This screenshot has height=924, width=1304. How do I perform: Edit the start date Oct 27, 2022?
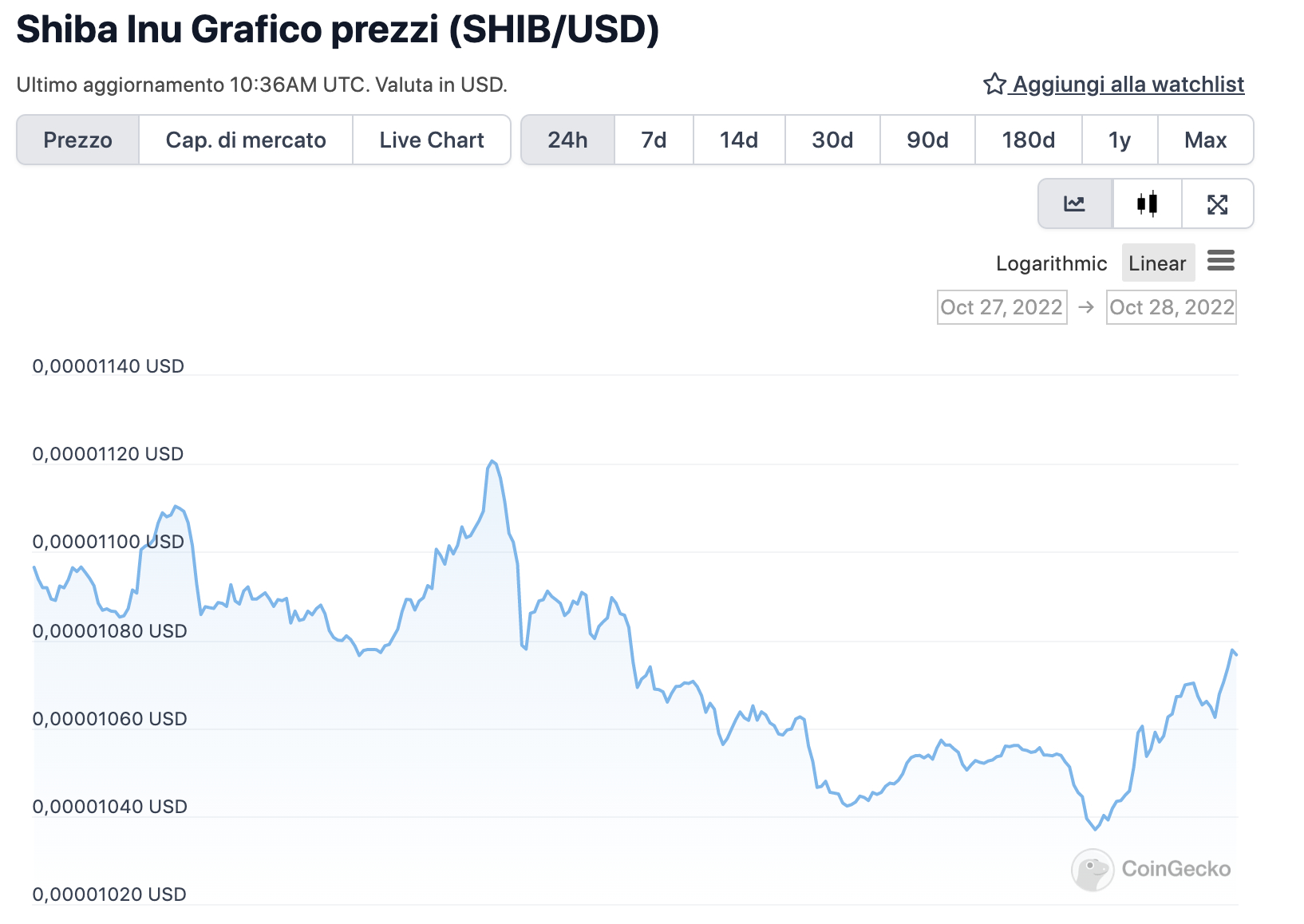pyautogui.click(x=1002, y=307)
